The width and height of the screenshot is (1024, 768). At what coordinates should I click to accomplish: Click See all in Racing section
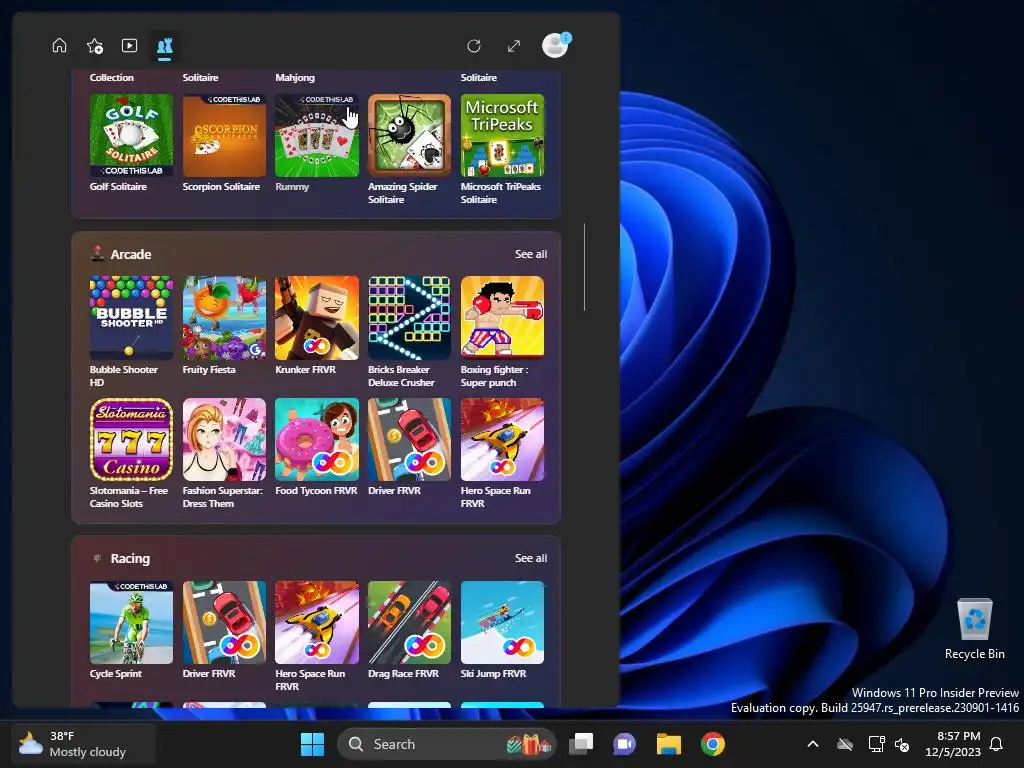point(530,558)
